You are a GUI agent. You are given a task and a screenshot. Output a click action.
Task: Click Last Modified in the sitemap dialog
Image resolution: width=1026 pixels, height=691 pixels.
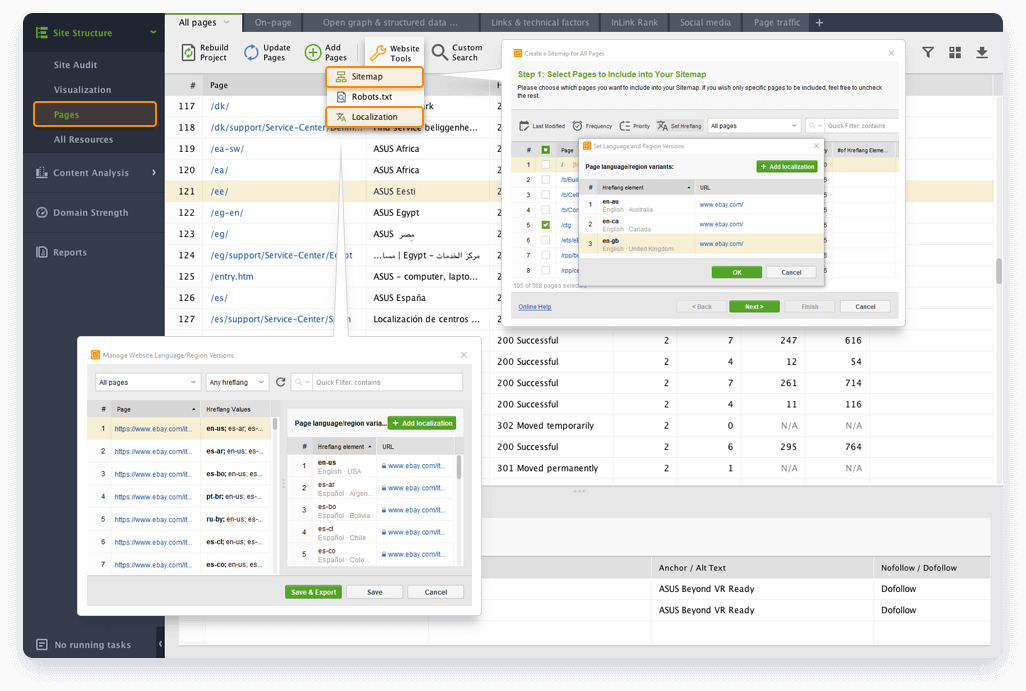[x=542, y=126]
